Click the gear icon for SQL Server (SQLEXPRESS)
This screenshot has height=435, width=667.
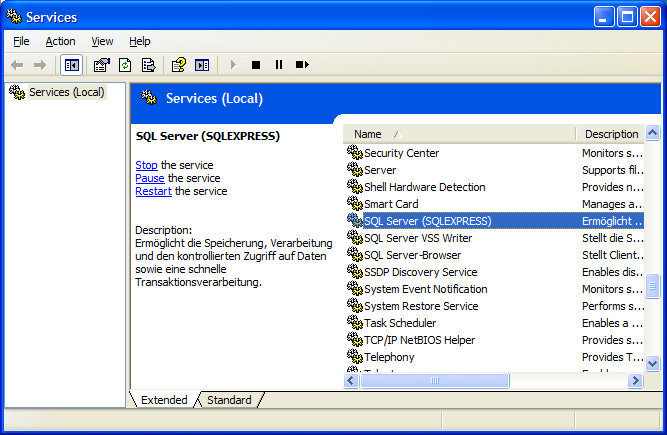click(354, 220)
